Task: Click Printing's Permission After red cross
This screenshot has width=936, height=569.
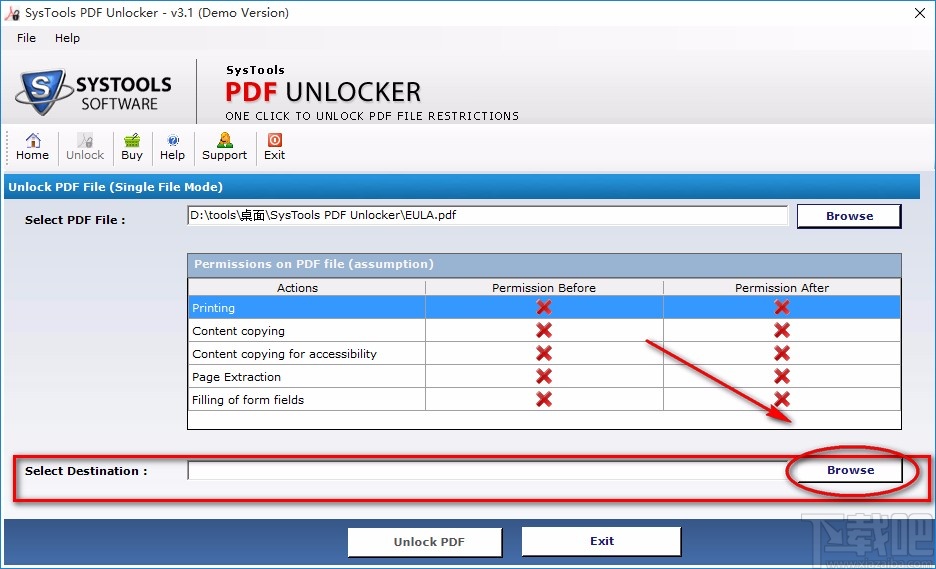Action: pos(782,307)
